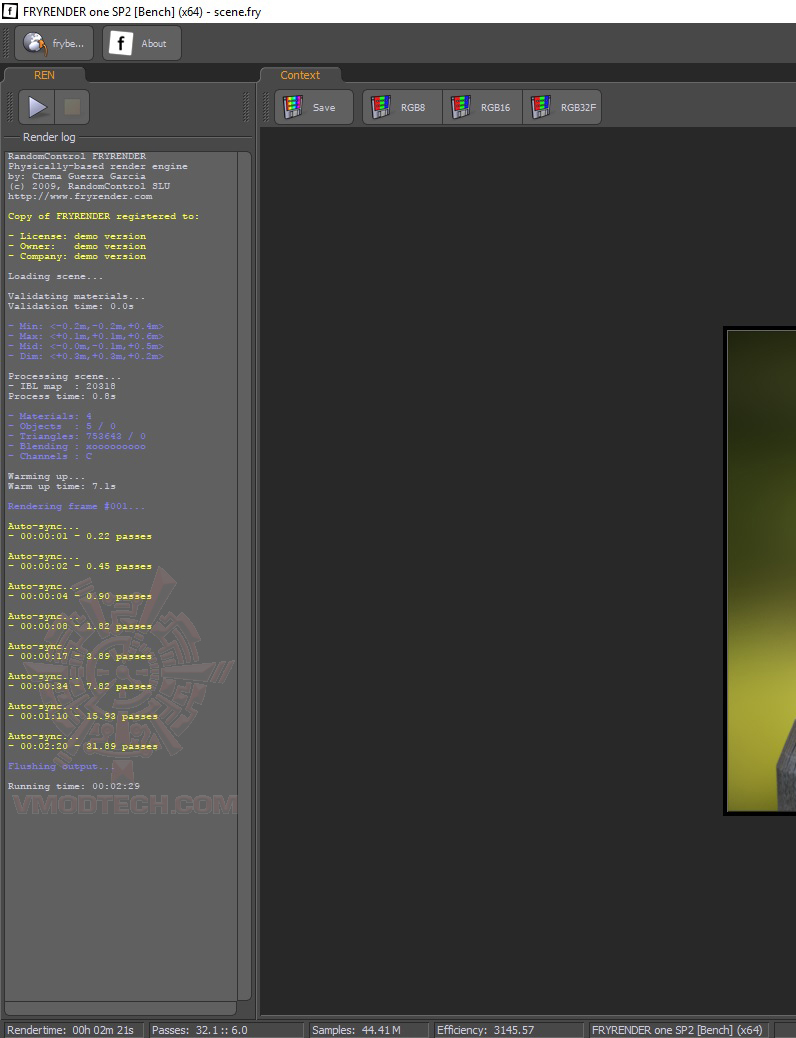Click the Context toolbar grip handle
Viewport: 796px width, 1038px height.
pos(266,107)
